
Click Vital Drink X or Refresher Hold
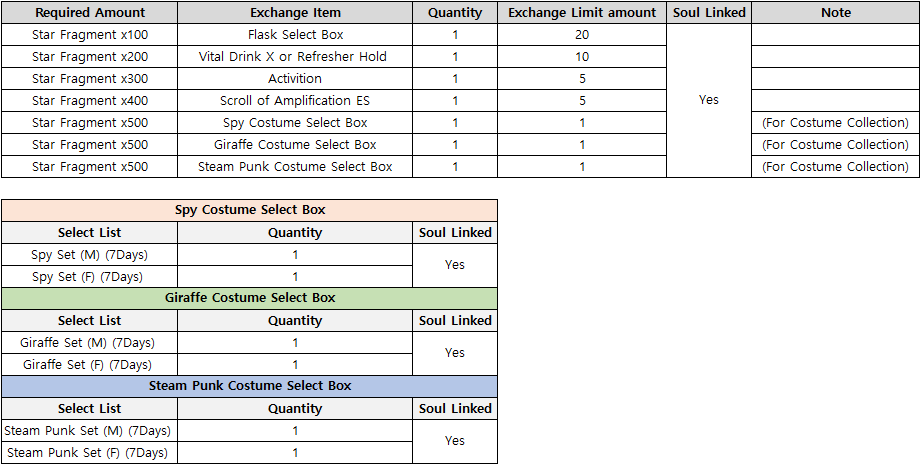pos(295,57)
